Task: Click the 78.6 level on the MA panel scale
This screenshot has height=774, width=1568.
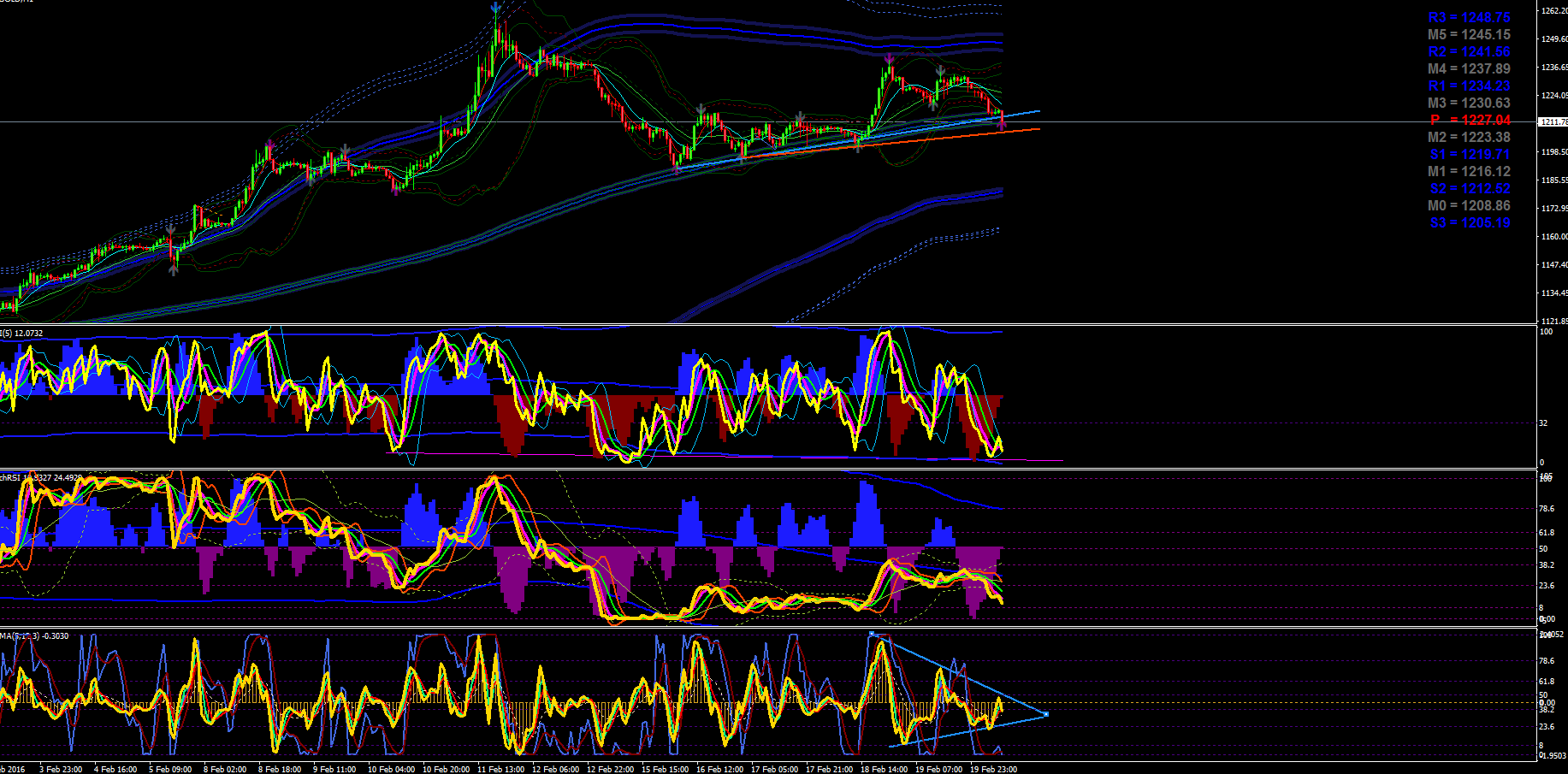Action: pos(1547,660)
